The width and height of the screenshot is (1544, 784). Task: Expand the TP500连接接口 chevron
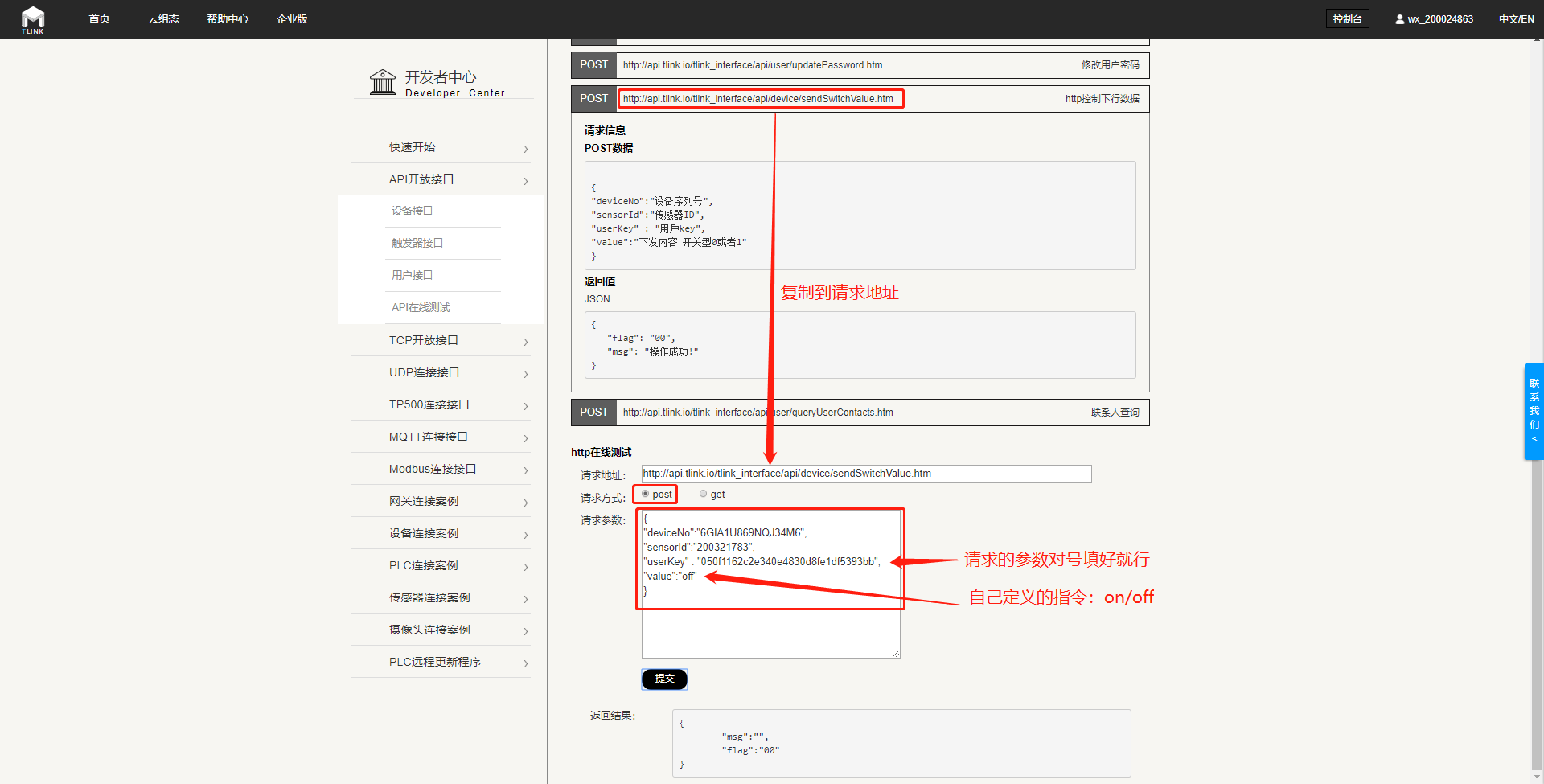click(x=526, y=406)
